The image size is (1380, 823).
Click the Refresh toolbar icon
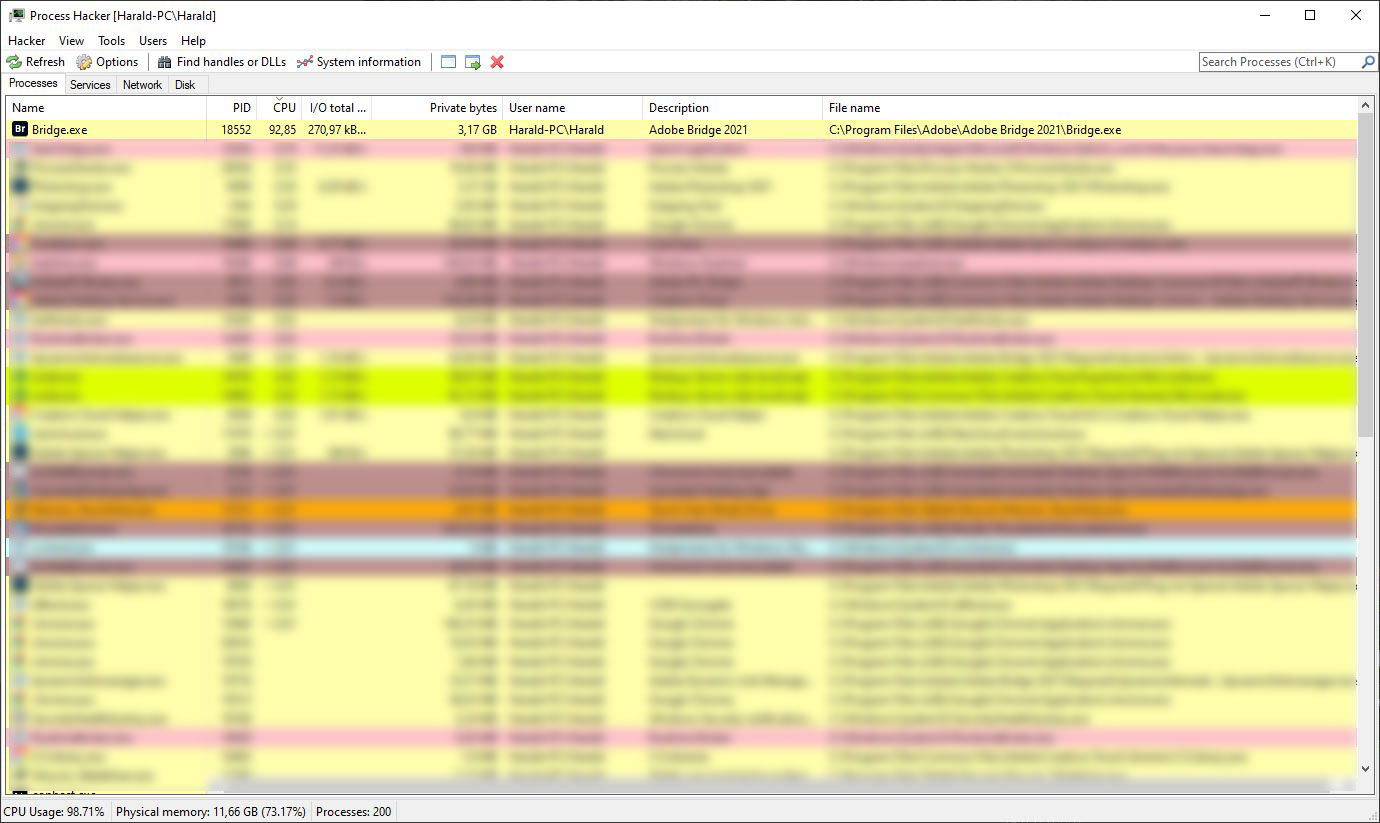pyautogui.click(x=14, y=62)
